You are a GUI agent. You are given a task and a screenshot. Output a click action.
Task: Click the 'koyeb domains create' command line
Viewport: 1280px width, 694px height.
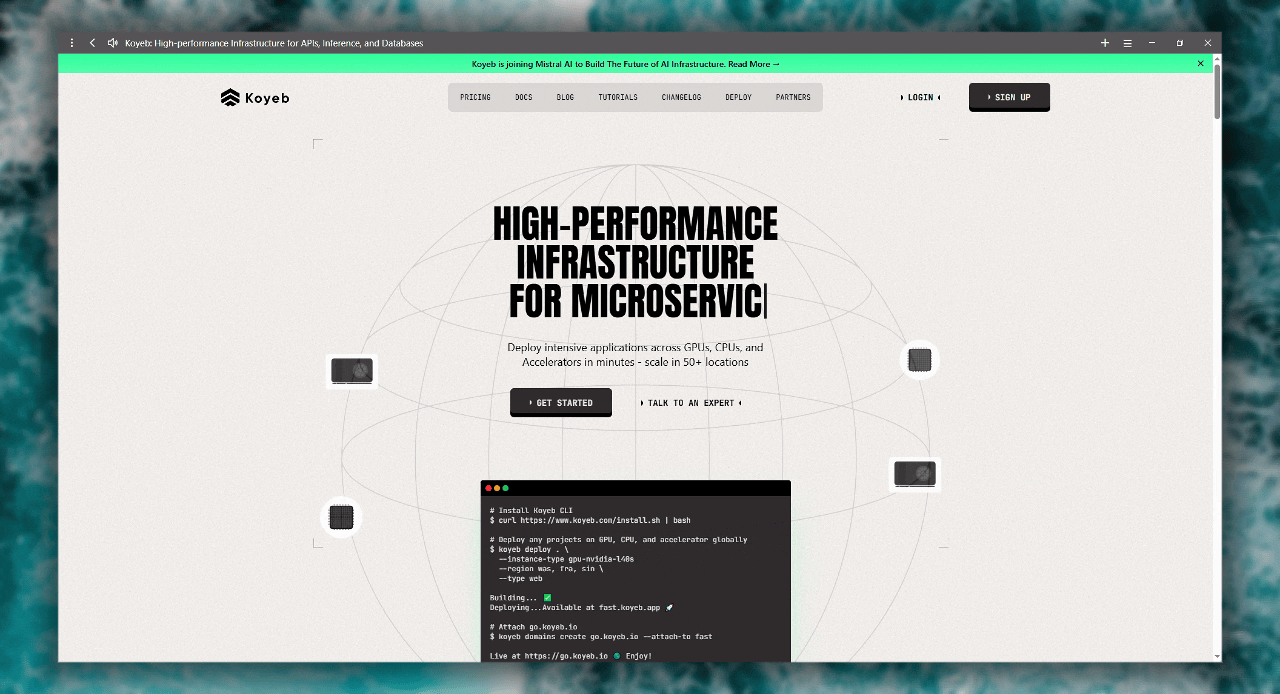click(601, 636)
